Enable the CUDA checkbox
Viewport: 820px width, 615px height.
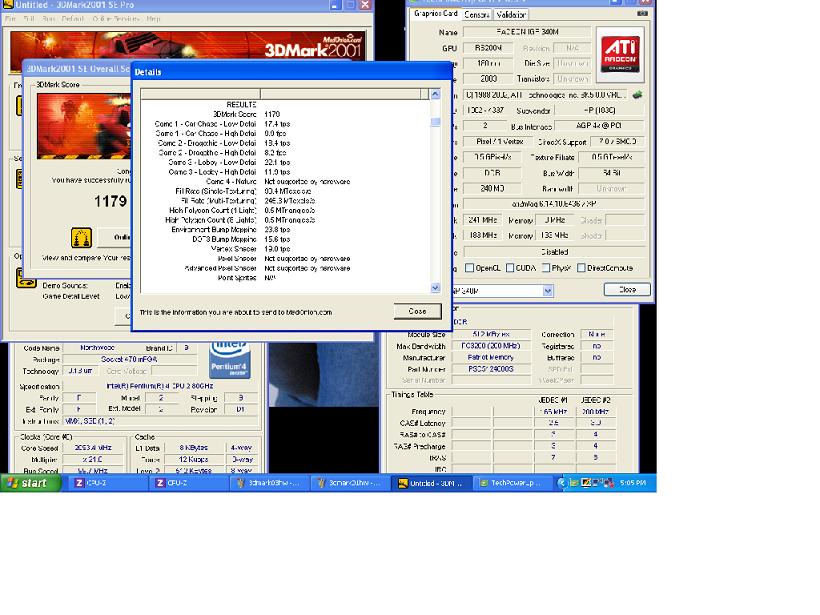510,268
